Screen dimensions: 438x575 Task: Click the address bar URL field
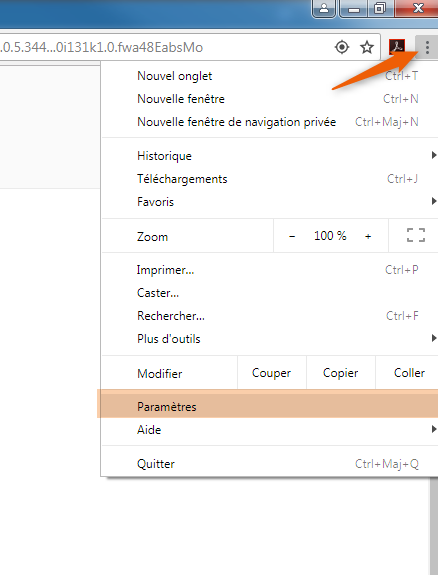click(x=165, y=47)
